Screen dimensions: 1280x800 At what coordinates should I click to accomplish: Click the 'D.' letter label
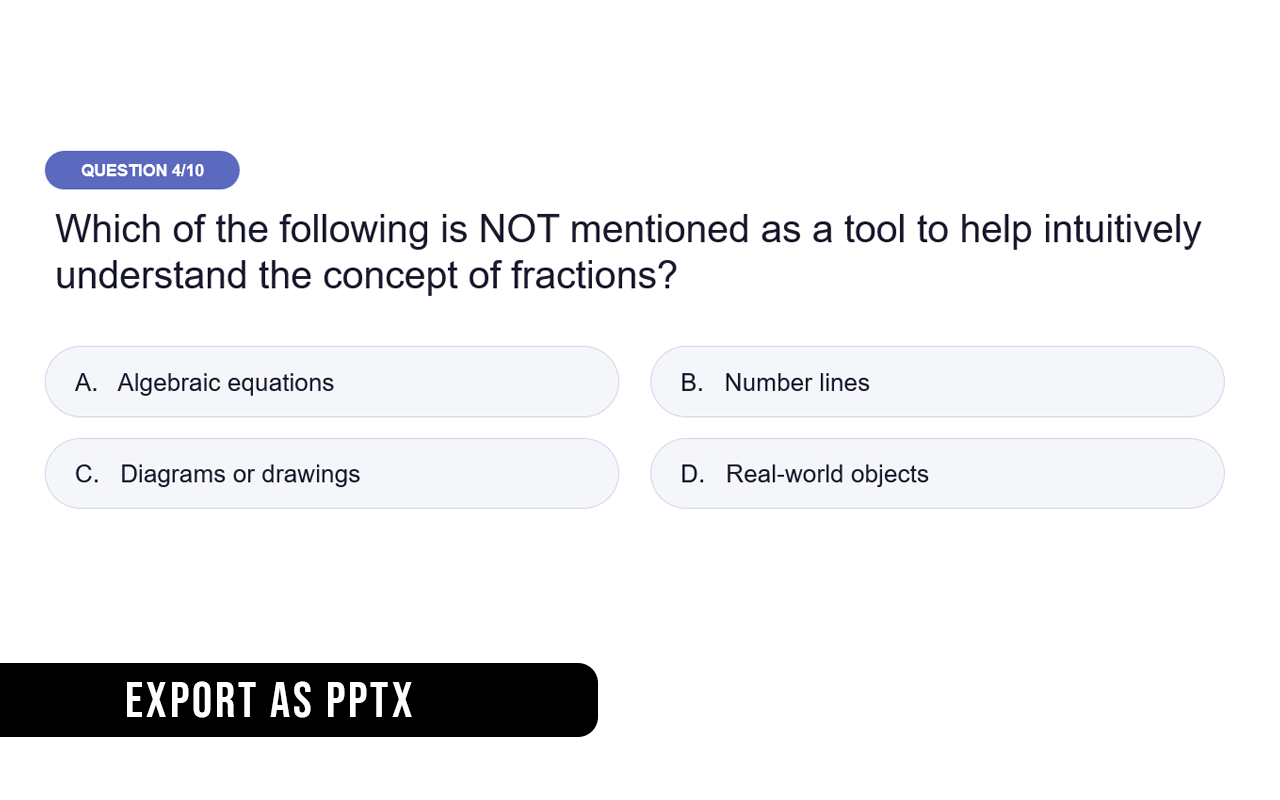[x=692, y=474]
